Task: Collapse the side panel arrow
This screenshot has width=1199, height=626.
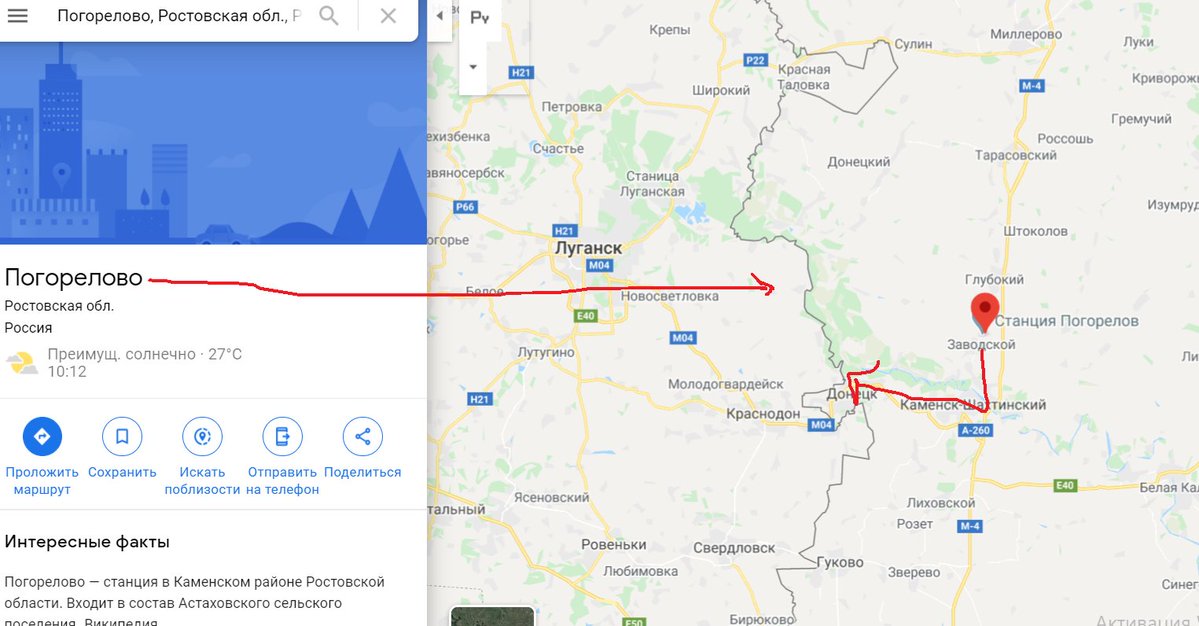Action: click(x=440, y=15)
